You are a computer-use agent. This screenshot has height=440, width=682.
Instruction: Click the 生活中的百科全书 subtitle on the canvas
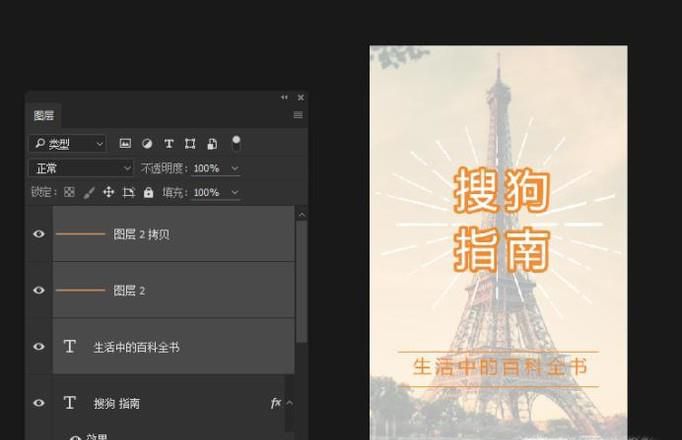[499, 367]
